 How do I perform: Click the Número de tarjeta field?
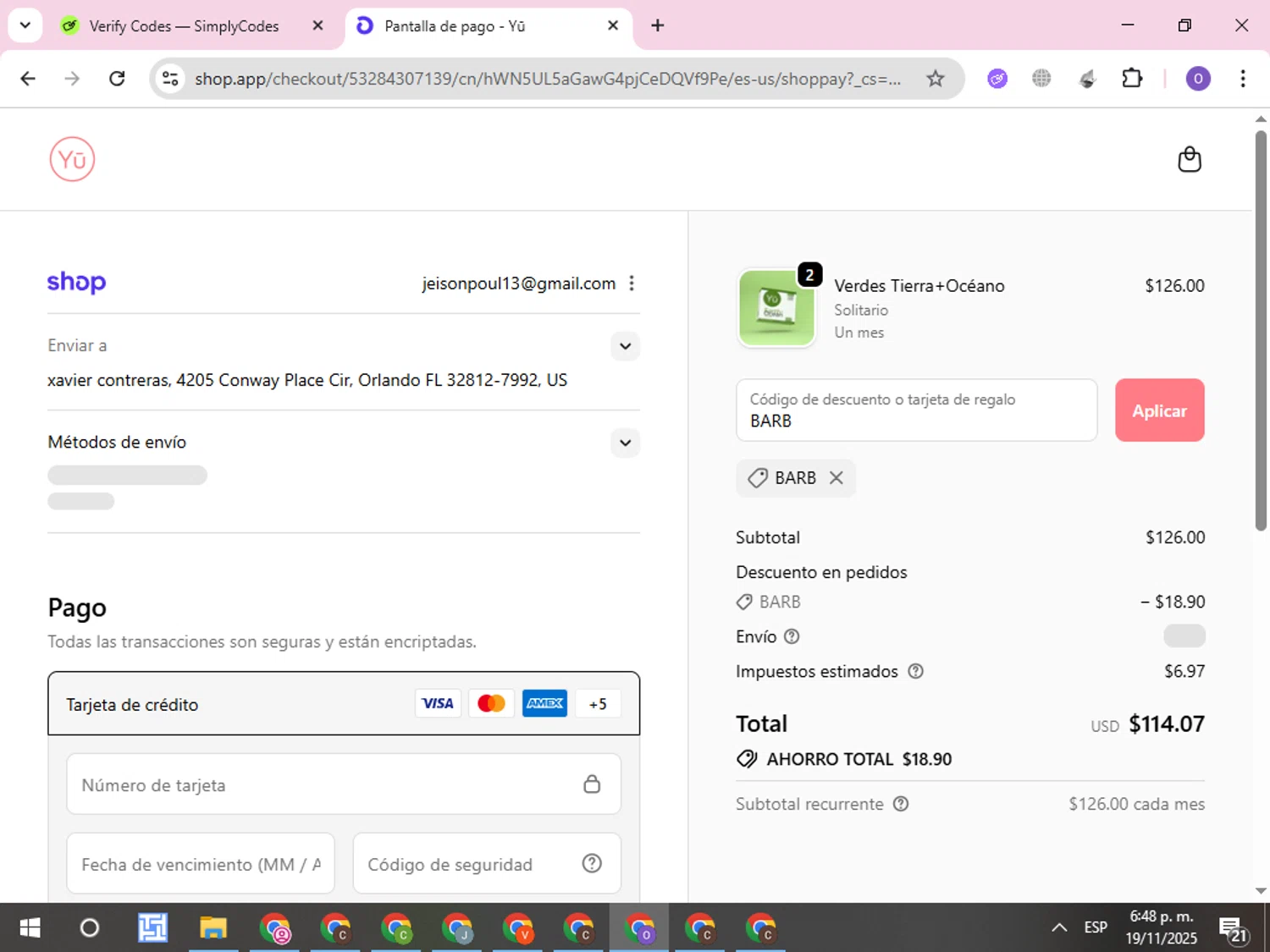344,784
